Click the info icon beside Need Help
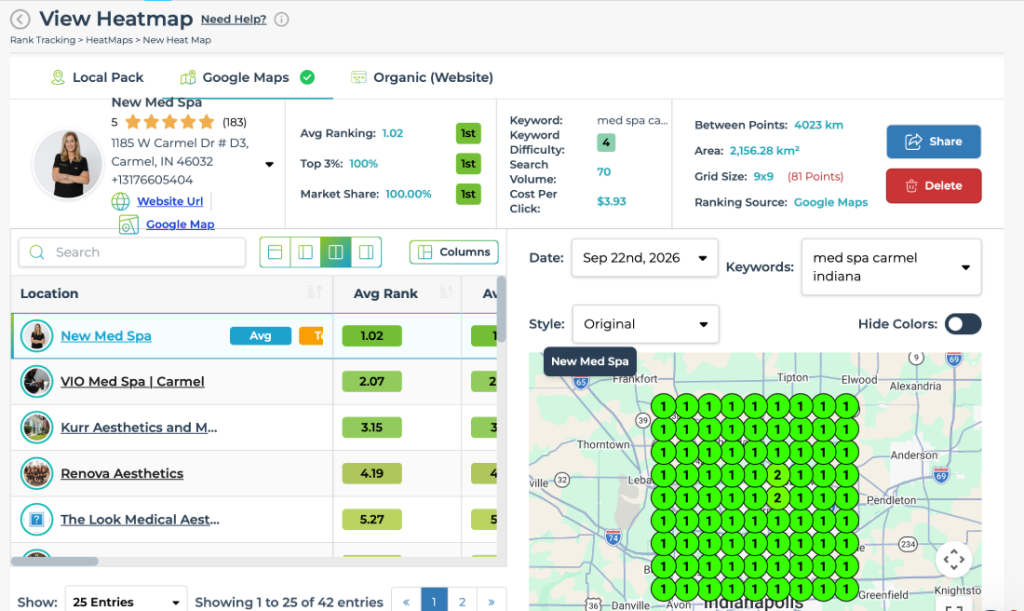Image resolution: width=1024 pixels, height=611 pixels. [281, 20]
